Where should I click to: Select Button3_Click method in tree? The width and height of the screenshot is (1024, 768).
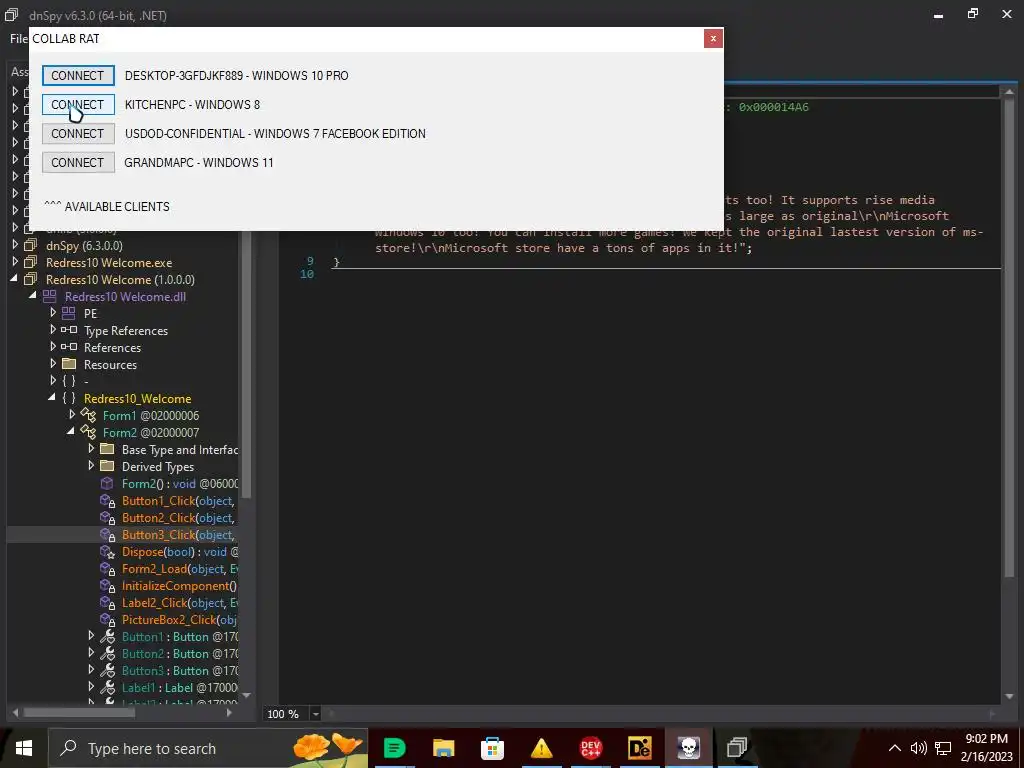[178, 535]
